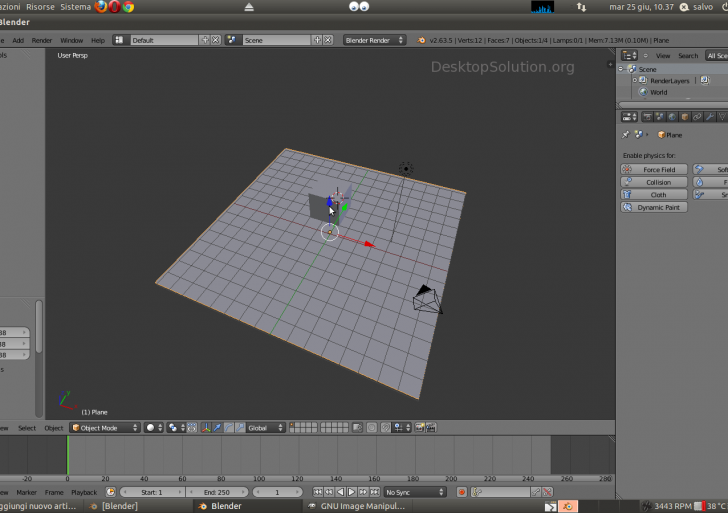
Task: Expand the RenderLayers tree item
Action: tap(634, 80)
